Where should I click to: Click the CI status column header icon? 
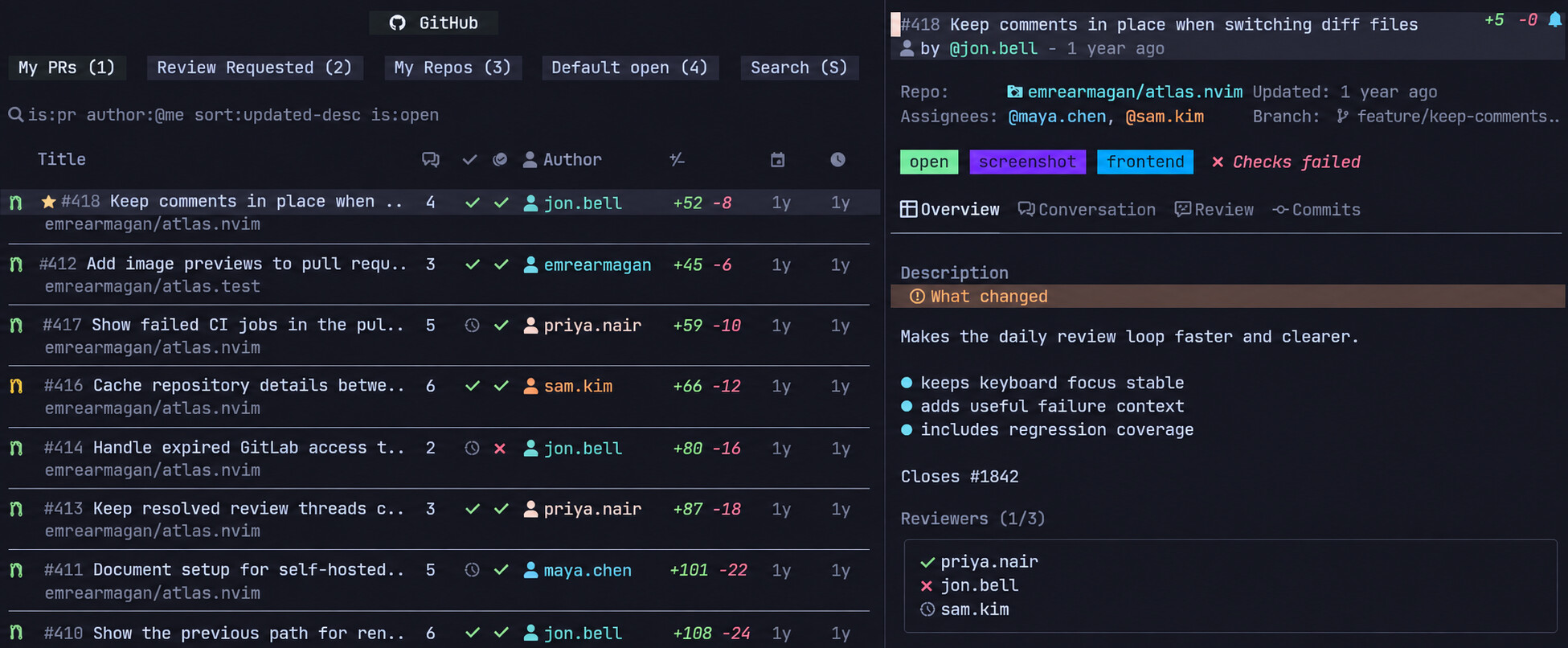pyautogui.click(x=500, y=159)
